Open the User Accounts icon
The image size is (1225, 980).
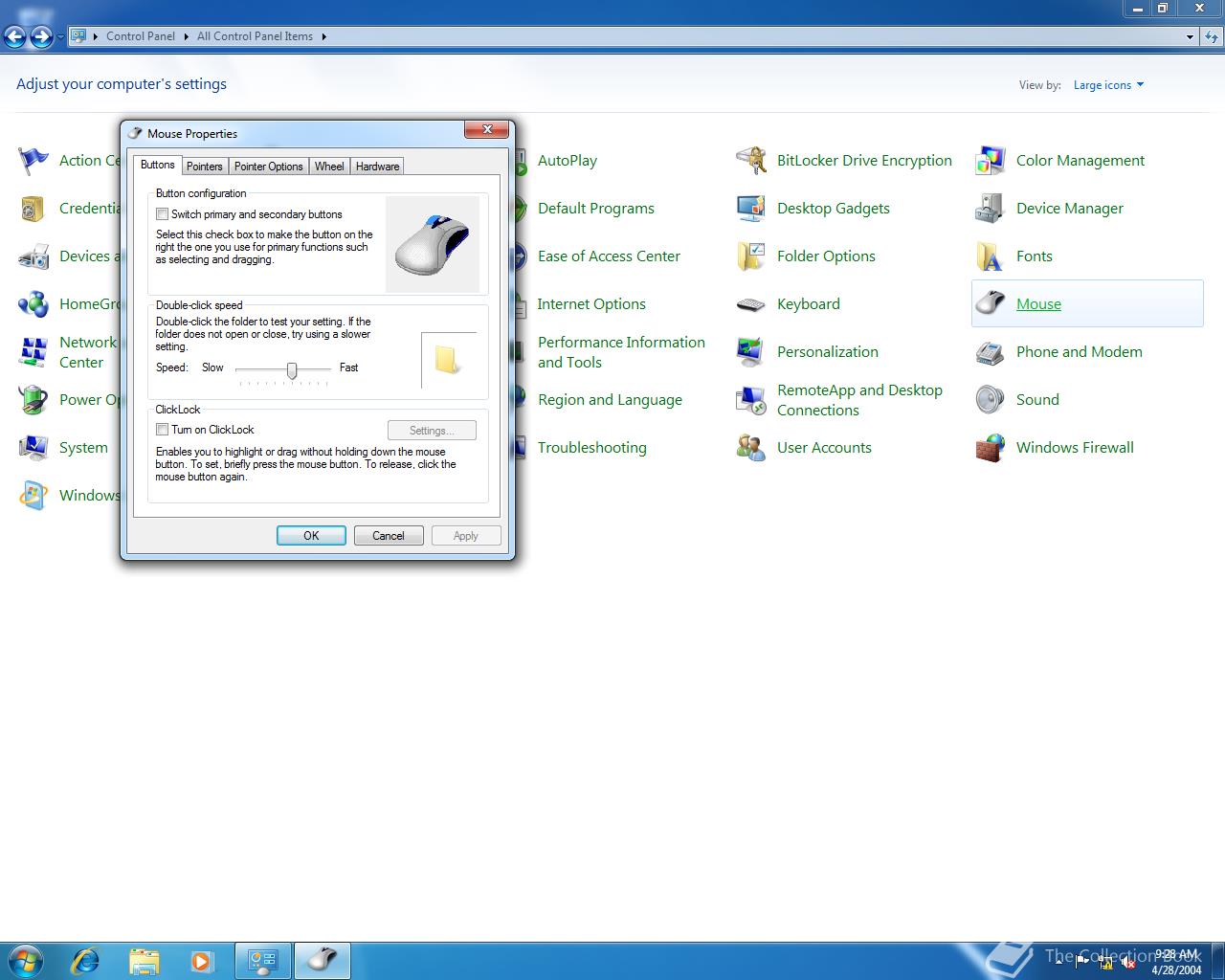coord(751,448)
